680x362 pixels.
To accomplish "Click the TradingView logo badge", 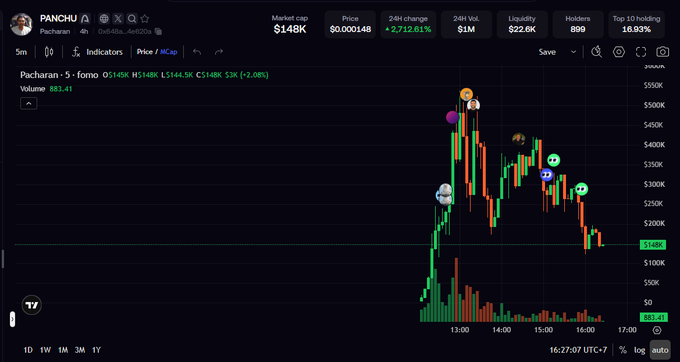I will [32, 305].
